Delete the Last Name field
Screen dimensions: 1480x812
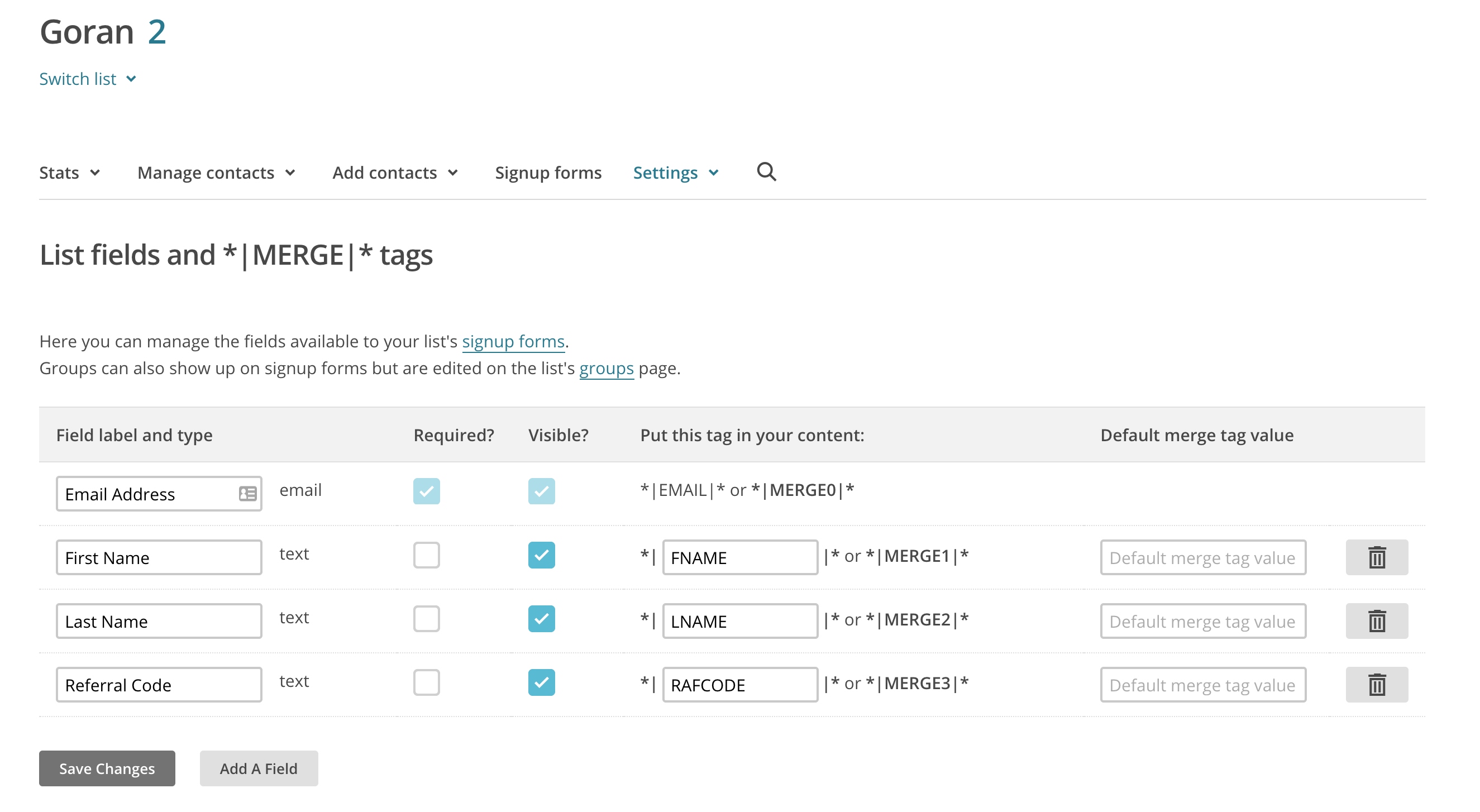click(1376, 620)
